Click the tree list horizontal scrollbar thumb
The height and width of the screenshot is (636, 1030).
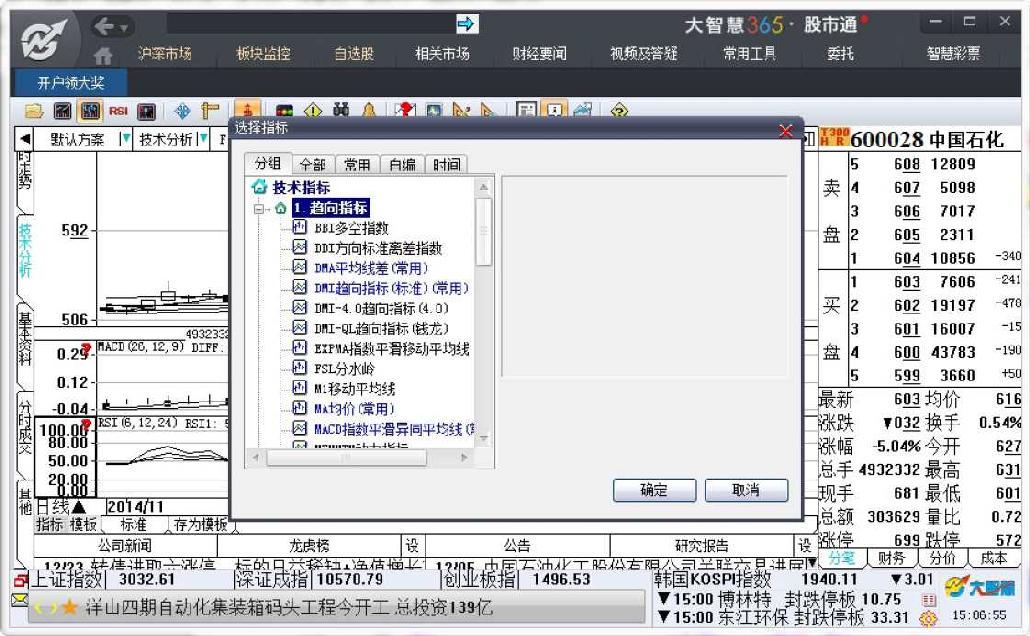(x=347, y=457)
